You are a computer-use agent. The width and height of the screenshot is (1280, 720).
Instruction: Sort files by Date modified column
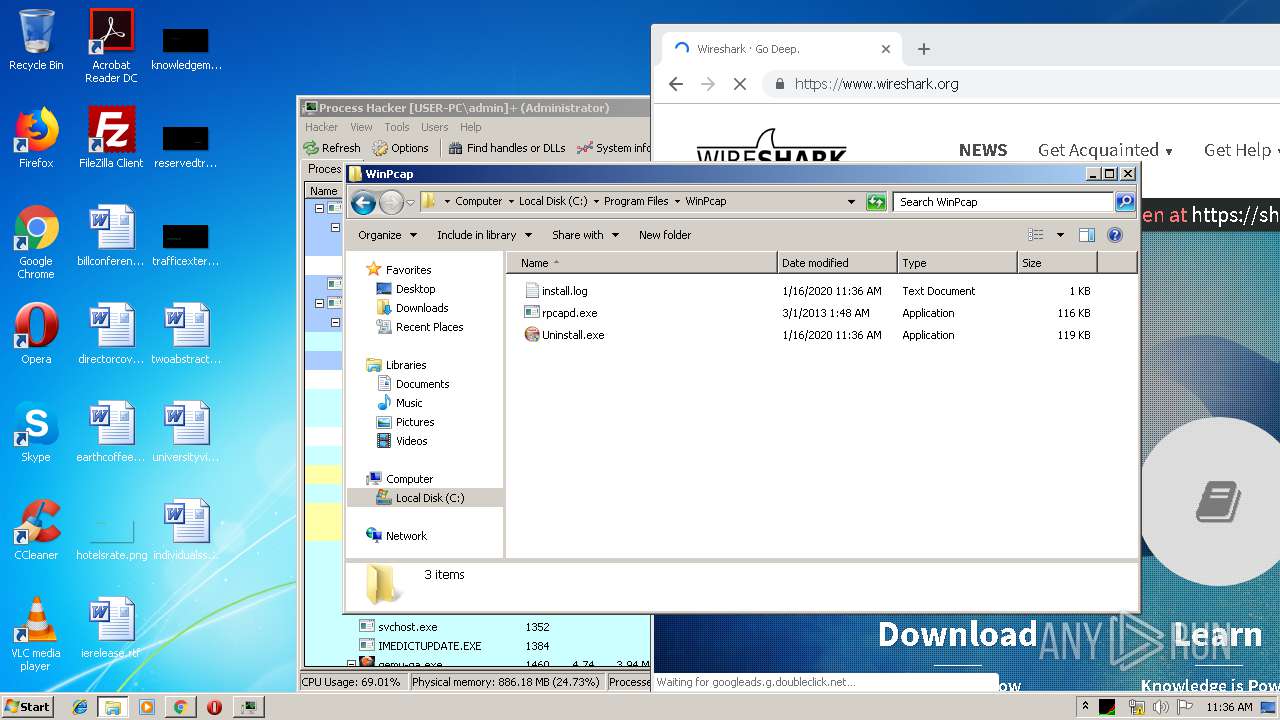(x=837, y=263)
